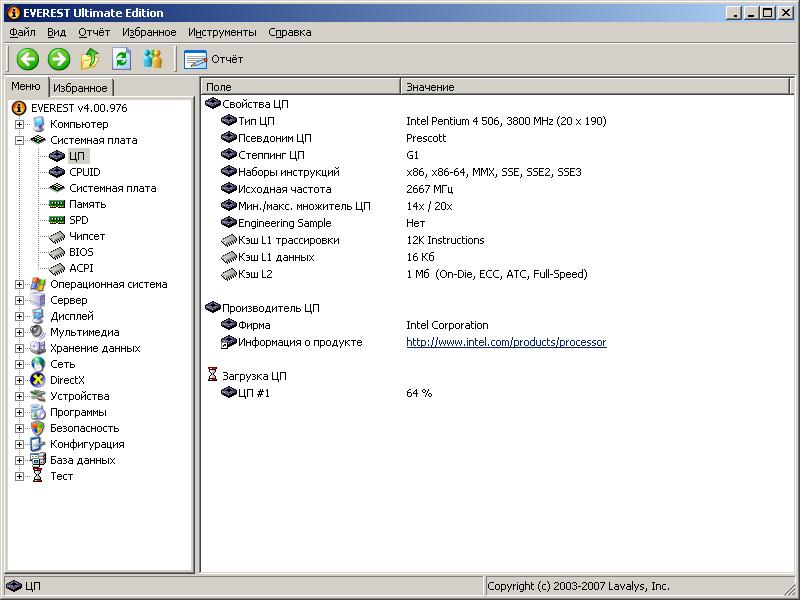The height and width of the screenshot is (600, 800).
Task: Collapse the Системная плата tree node
Action: click(x=19, y=140)
